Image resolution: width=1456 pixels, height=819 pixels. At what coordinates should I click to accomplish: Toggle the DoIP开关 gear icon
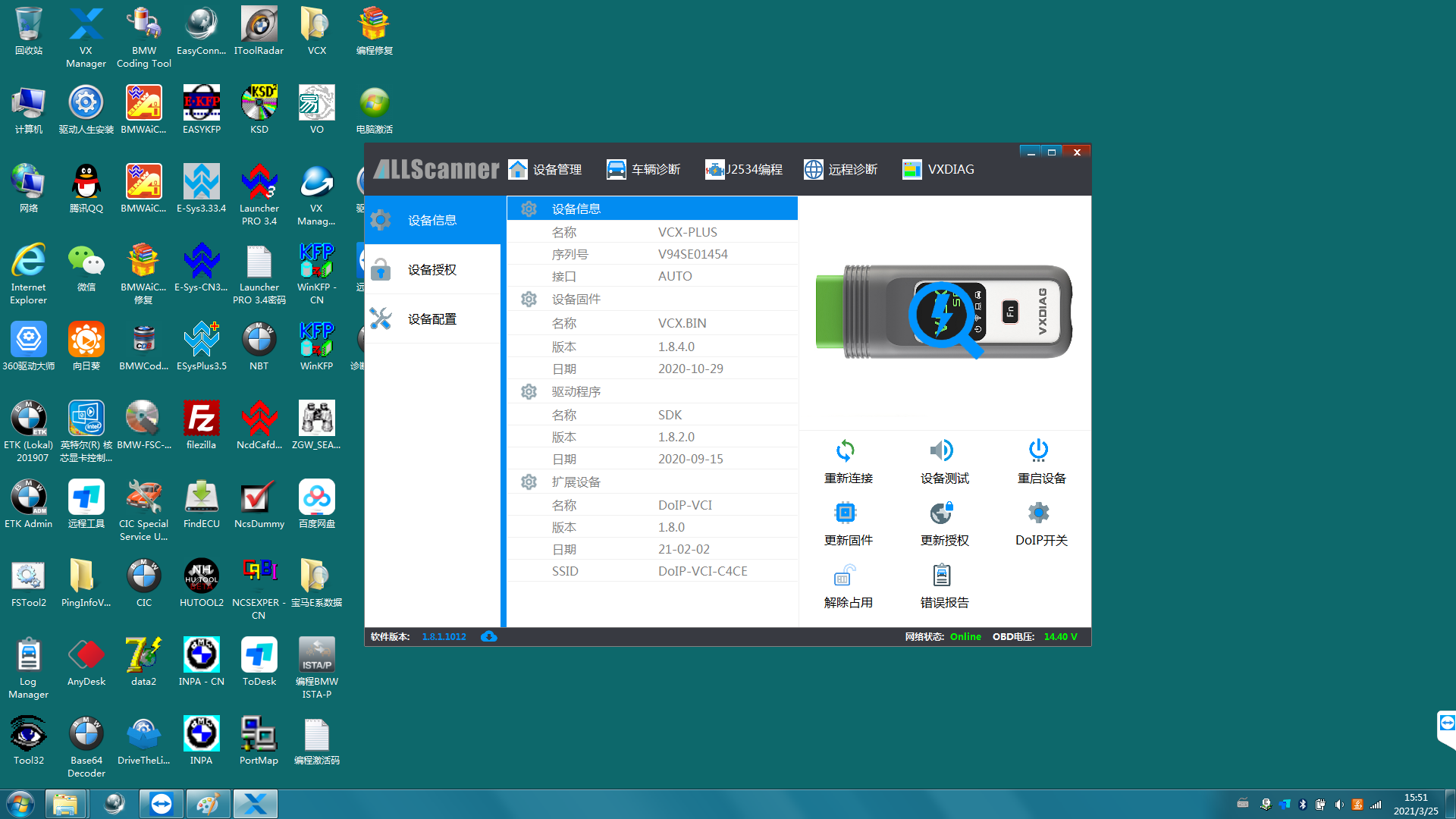click(1038, 513)
